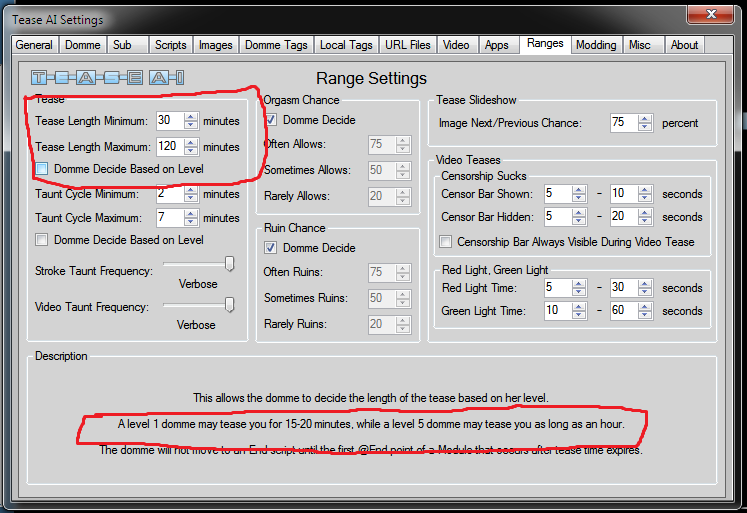
Task: Switch to the Modding tab
Action: [x=596, y=45]
